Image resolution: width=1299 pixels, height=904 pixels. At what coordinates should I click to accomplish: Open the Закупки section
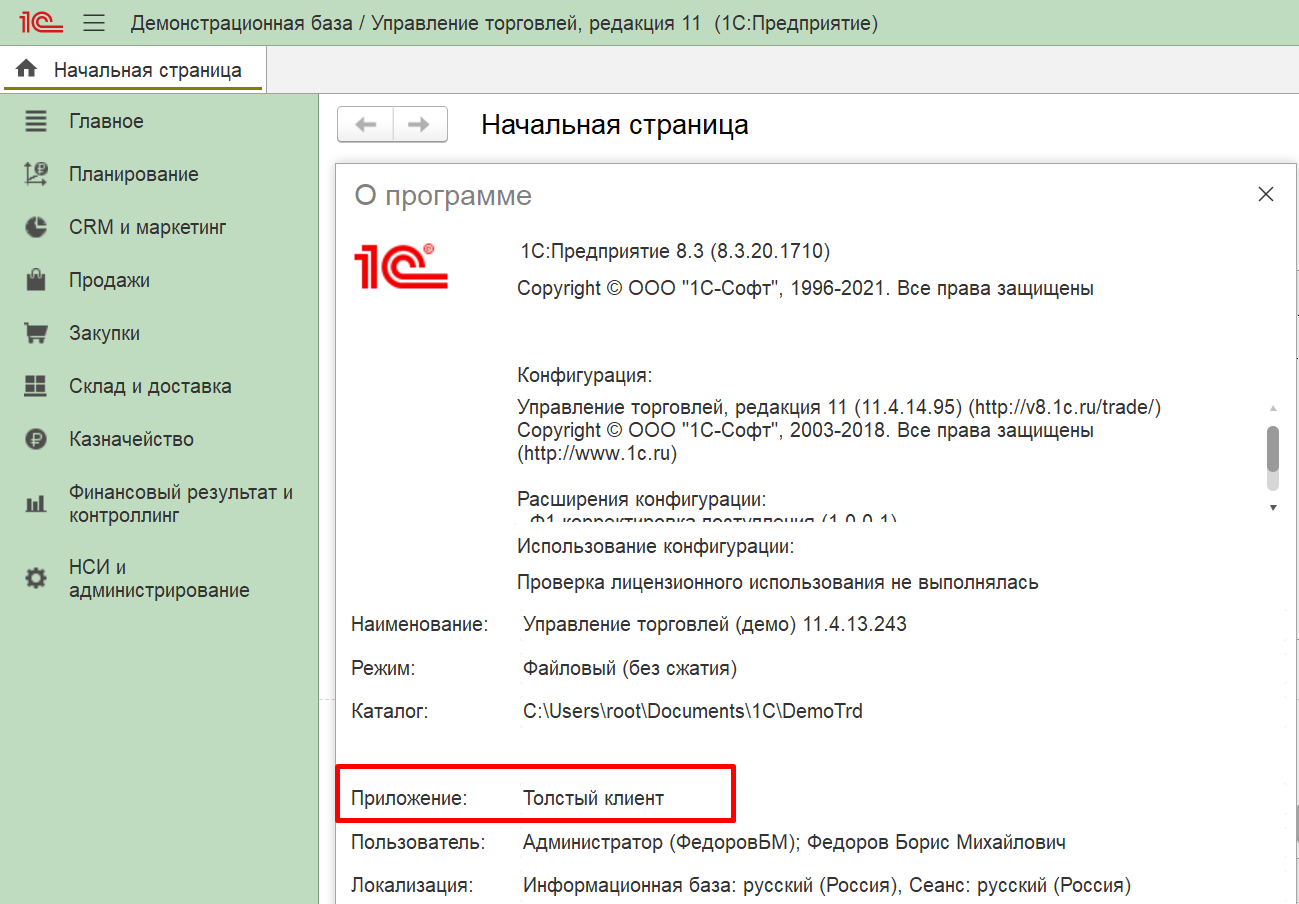pos(105,333)
